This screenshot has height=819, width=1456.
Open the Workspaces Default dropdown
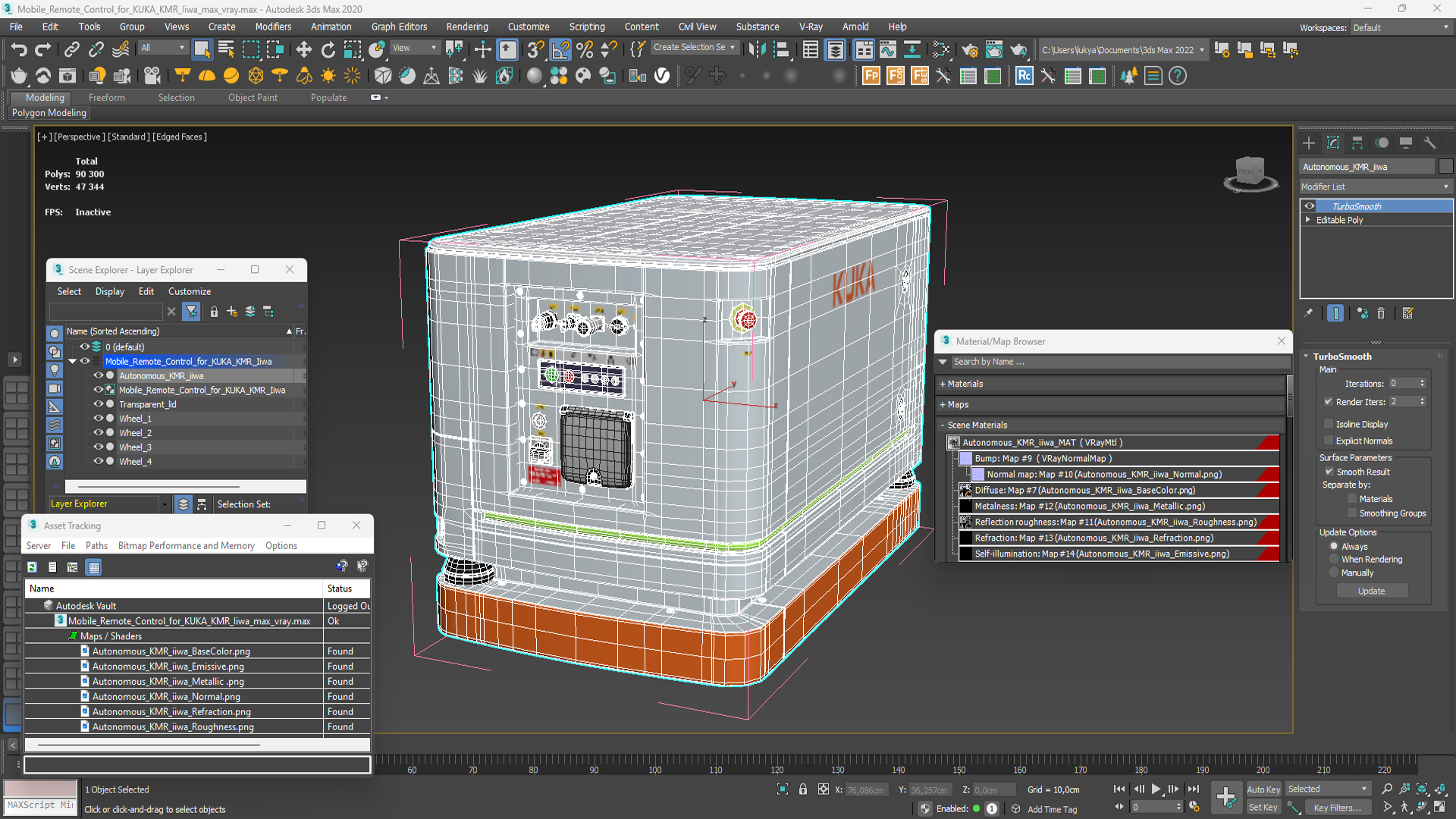[1401, 27]
